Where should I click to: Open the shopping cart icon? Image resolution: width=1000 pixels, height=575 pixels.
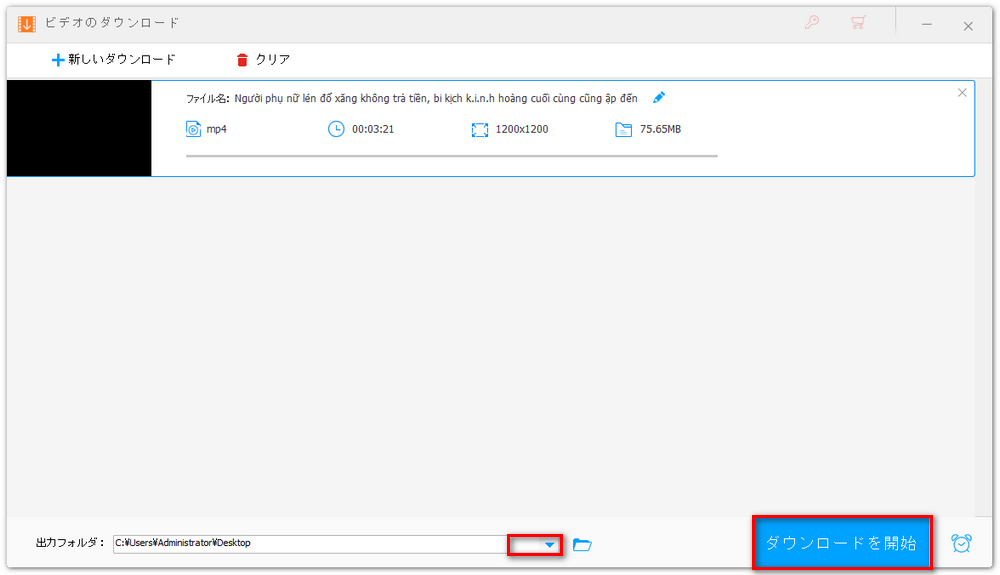[857, 23]
